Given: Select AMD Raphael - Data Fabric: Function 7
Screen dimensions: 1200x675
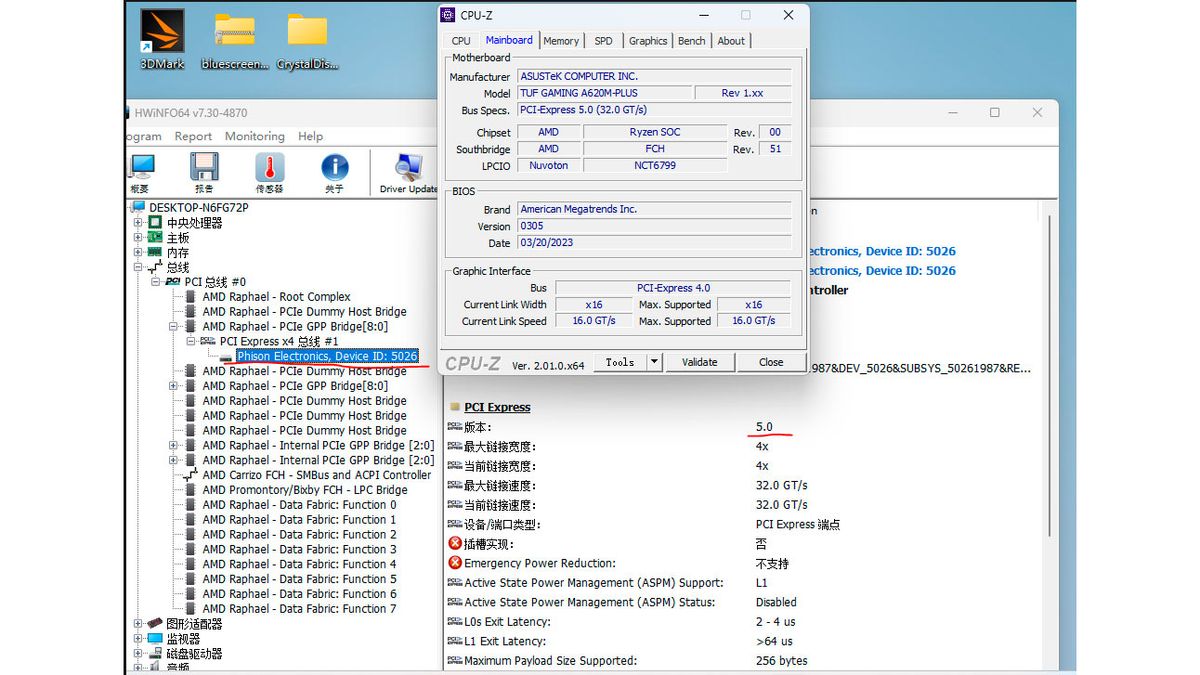Looking at the screenshot, I should (x=299, y=609).
